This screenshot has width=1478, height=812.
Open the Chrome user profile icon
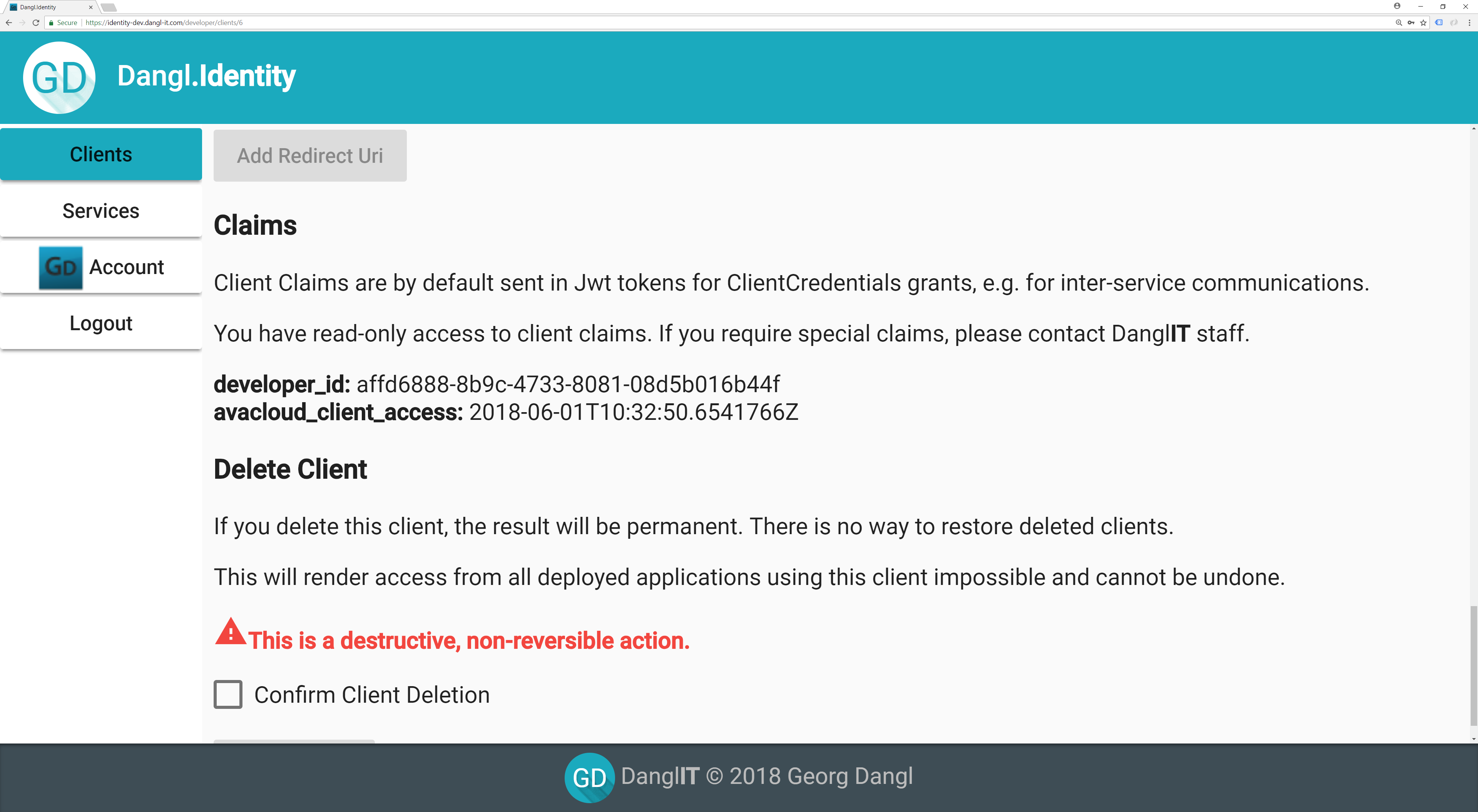[x=1397, y=6]
